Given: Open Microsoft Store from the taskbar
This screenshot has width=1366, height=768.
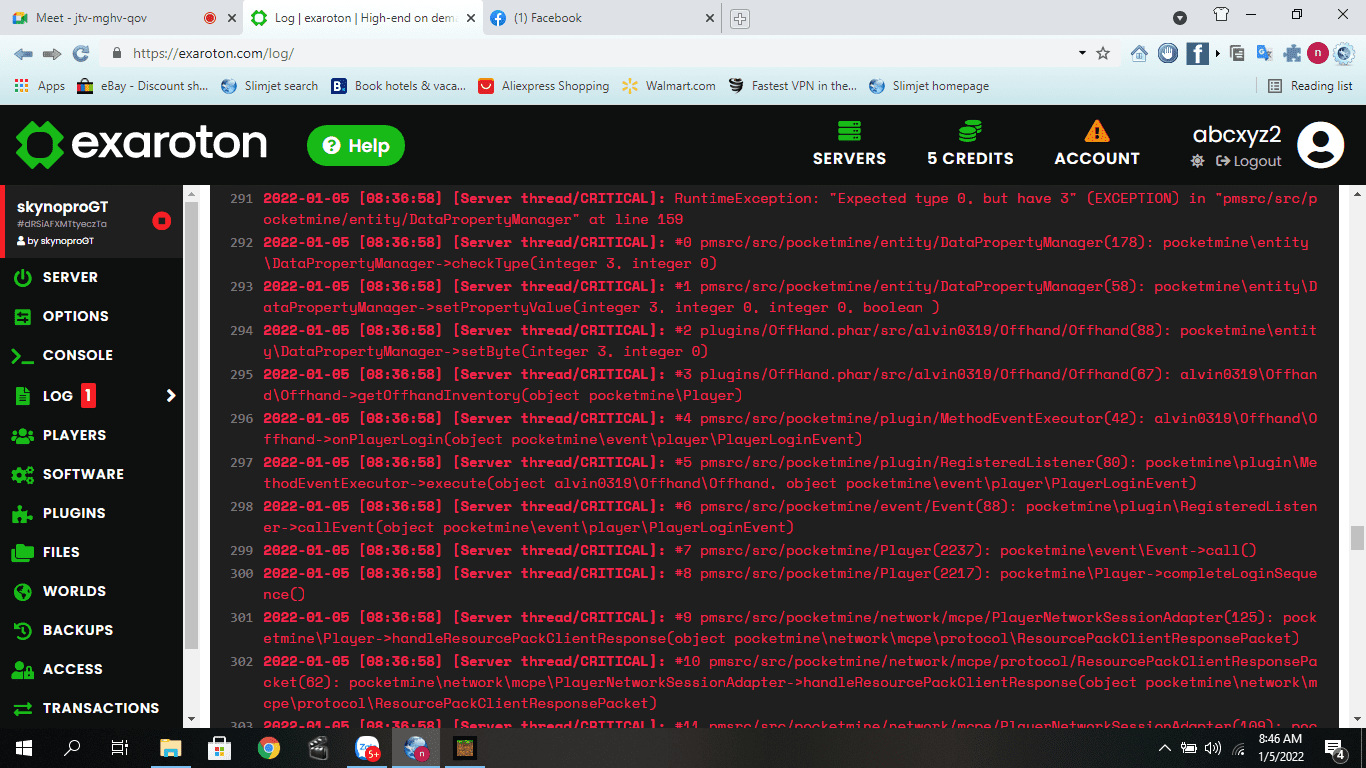Looking at the screenshot, I should coord(219,747).
